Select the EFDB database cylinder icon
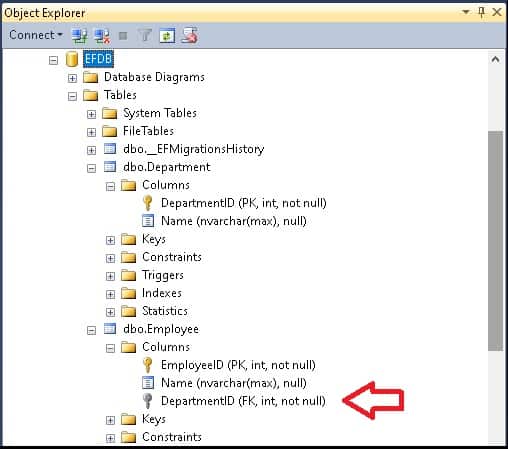This screenshot has height=449, width=508. pos(72,59)
